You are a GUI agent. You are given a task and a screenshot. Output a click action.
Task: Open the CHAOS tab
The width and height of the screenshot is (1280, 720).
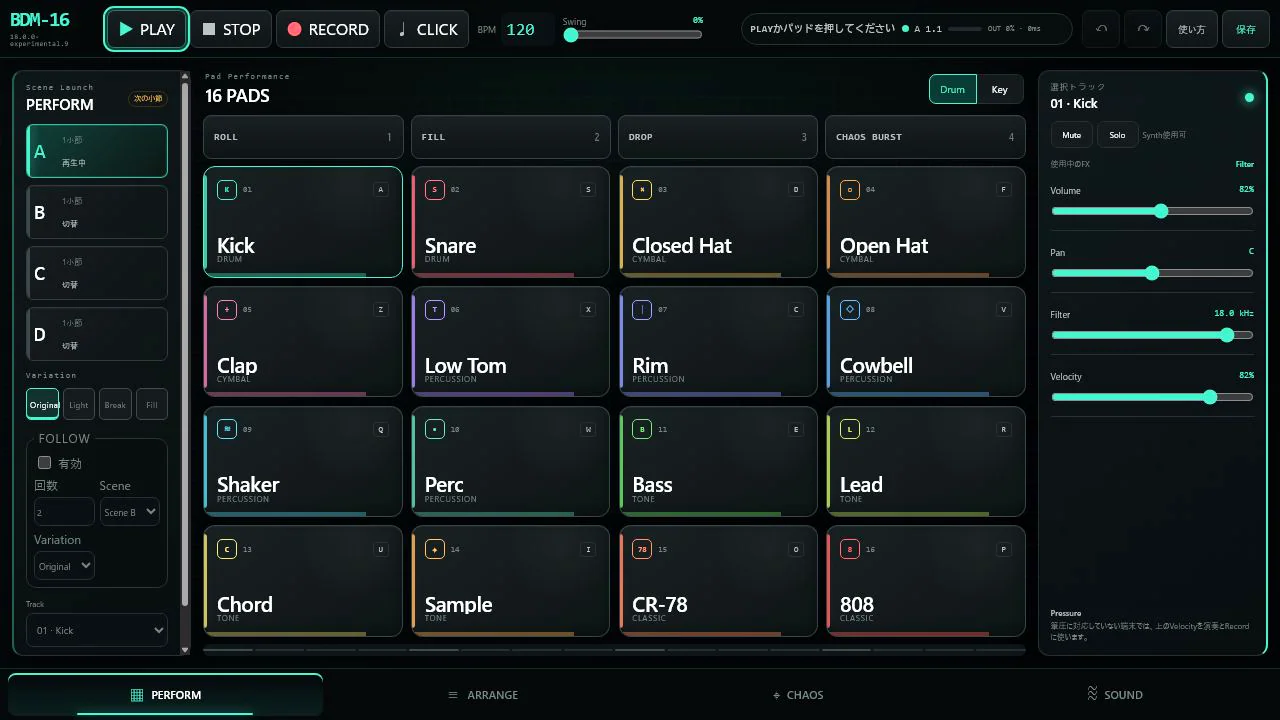click(798, 695)
